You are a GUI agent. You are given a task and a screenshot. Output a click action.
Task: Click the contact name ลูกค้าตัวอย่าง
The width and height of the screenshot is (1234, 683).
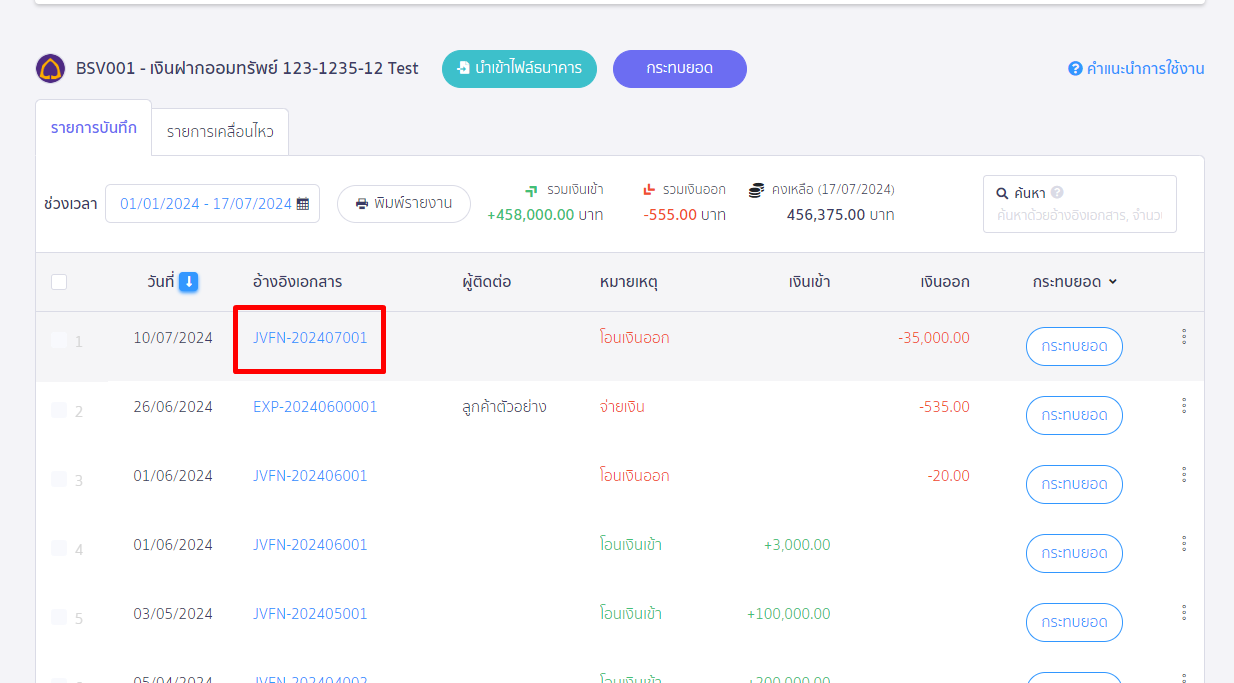tap(504, 407)
